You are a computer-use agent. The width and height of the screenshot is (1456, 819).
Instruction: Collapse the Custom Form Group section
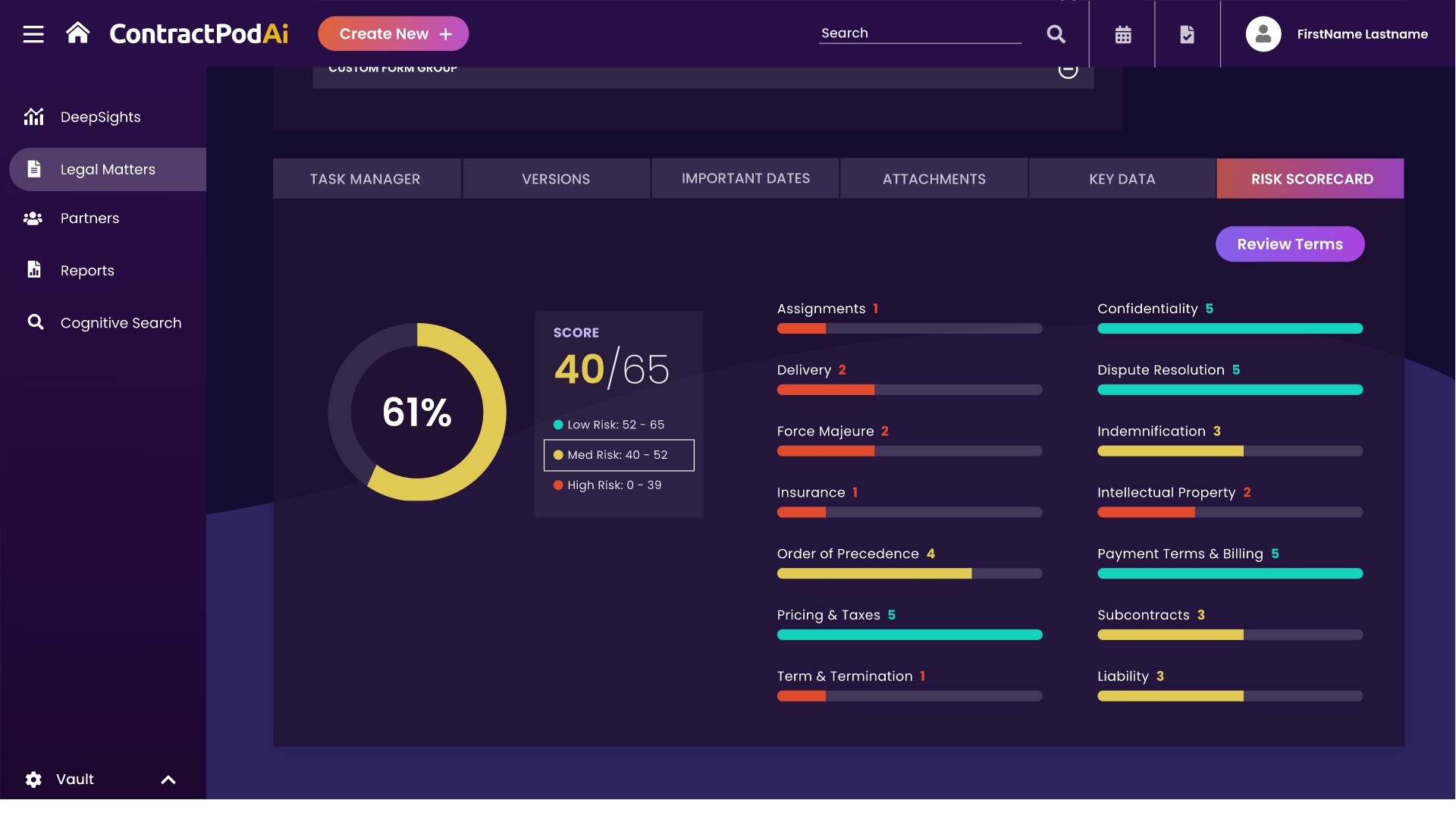tap(1068, 70)
